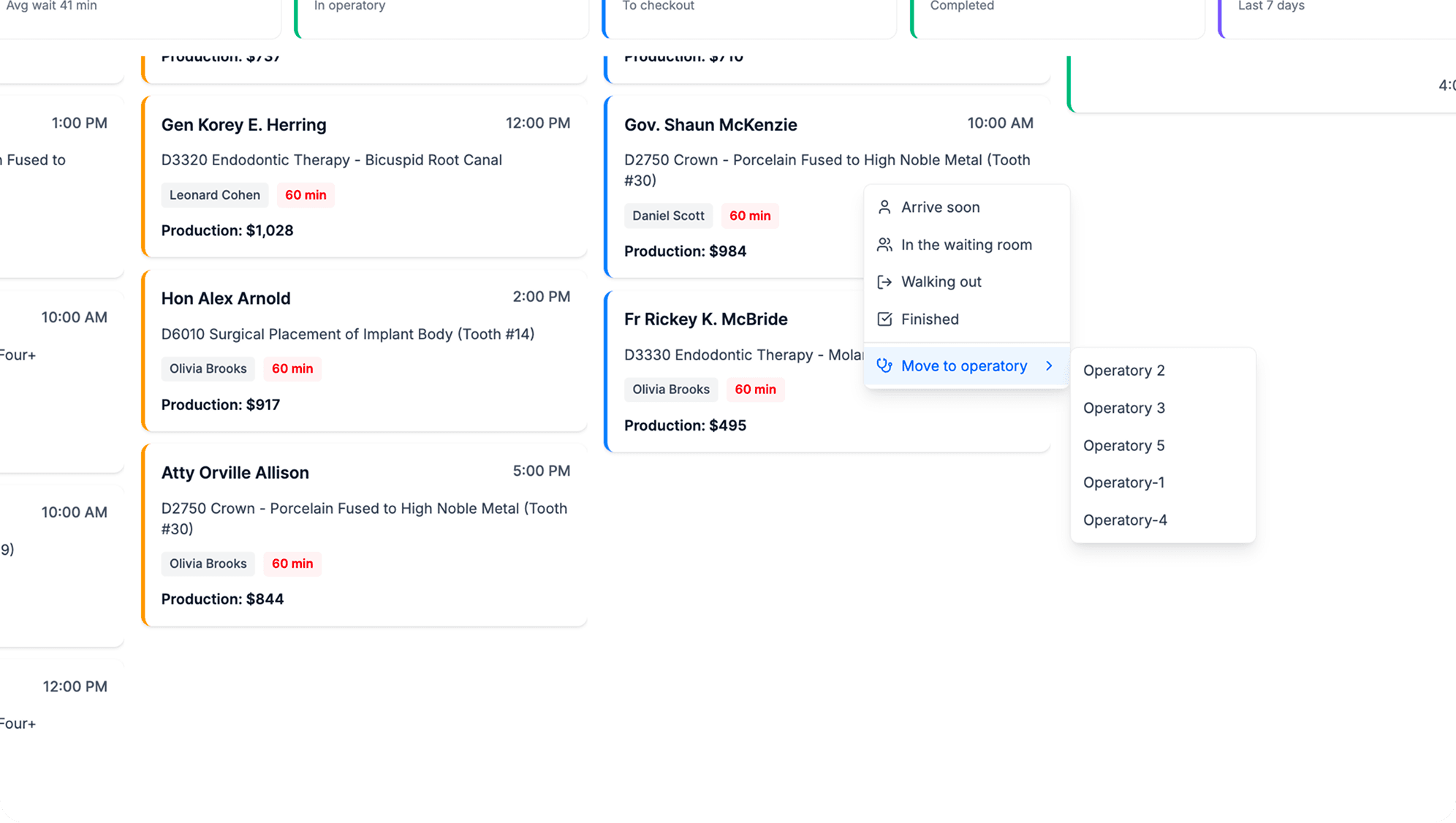Expand the Move to operatory submenu chevron

tap(1049, 366)
